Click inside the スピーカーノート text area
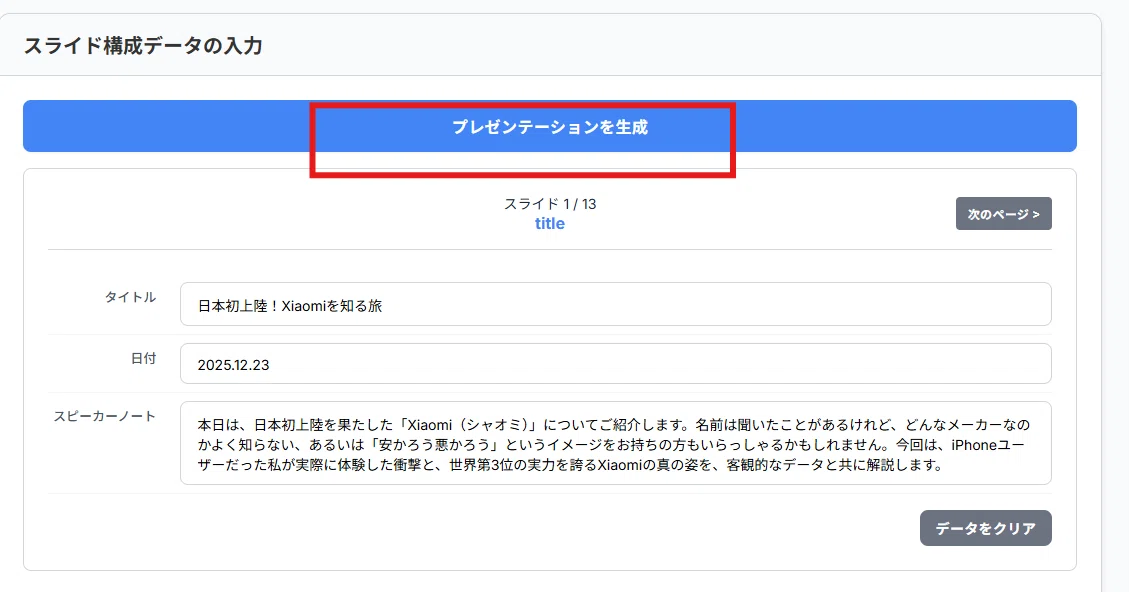This screenshot has width=1129, height=592. [x=616, y=443]
